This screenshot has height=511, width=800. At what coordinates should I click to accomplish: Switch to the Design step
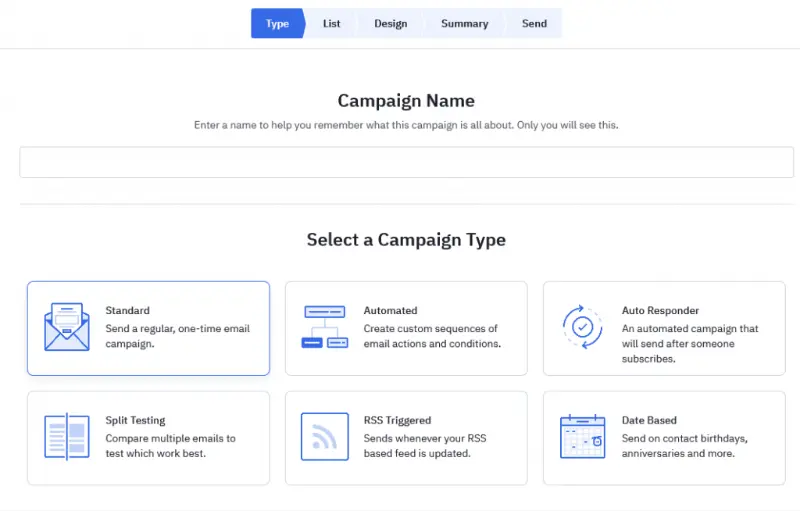pyautogui.click(x=390, y=24)
